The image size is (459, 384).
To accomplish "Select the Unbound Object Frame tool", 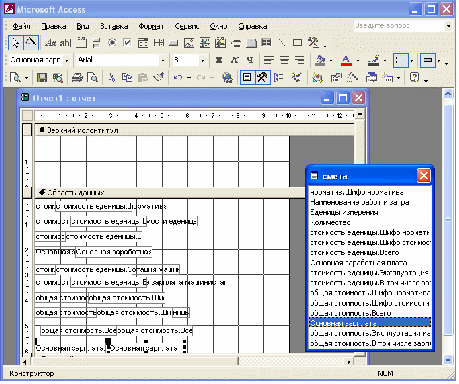I will (x=205, y=43).
